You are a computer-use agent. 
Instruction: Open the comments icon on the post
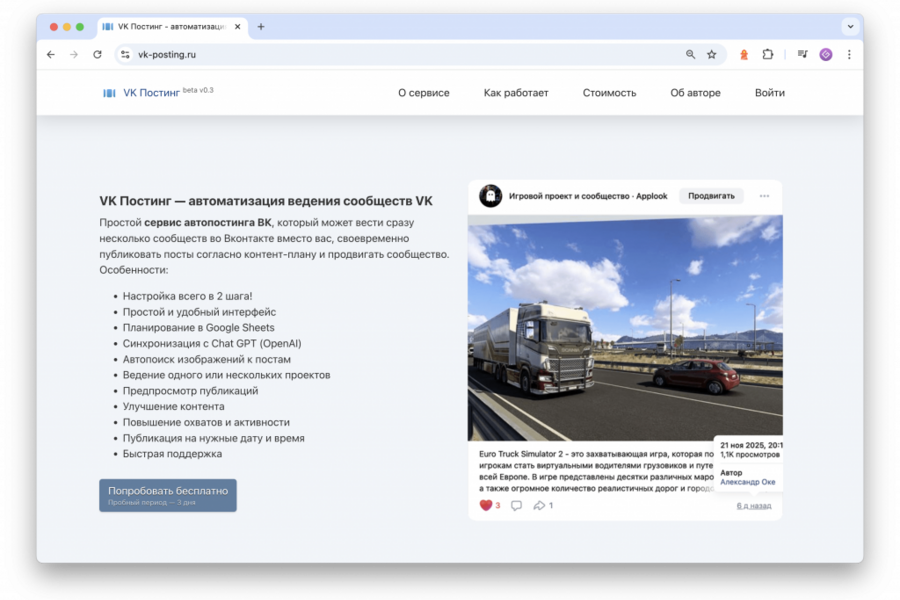point(516,505)
